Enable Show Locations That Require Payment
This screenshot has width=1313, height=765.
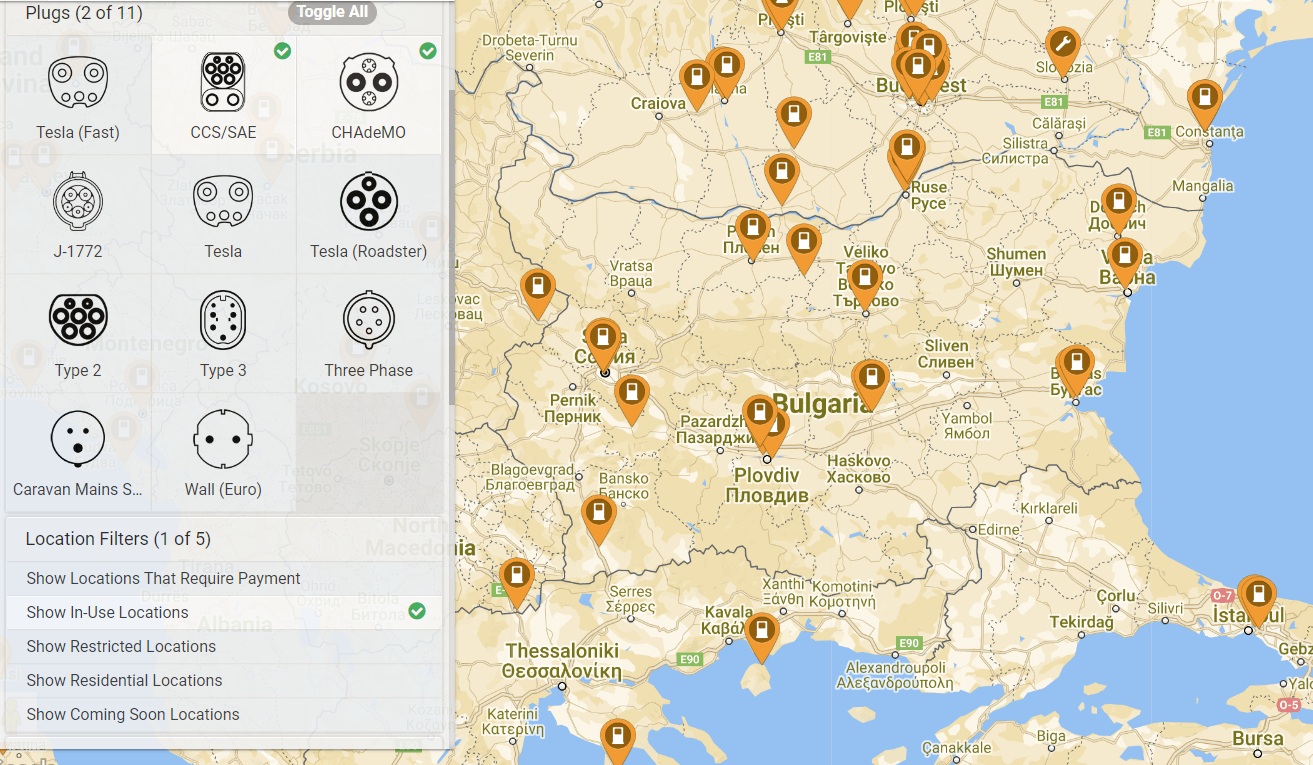pos(224,578)
